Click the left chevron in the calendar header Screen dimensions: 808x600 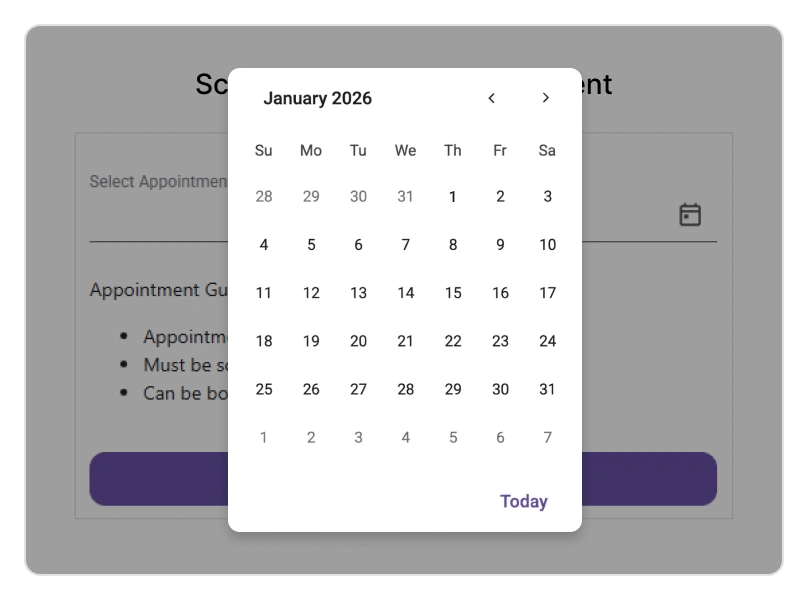[x=491, y=98]
